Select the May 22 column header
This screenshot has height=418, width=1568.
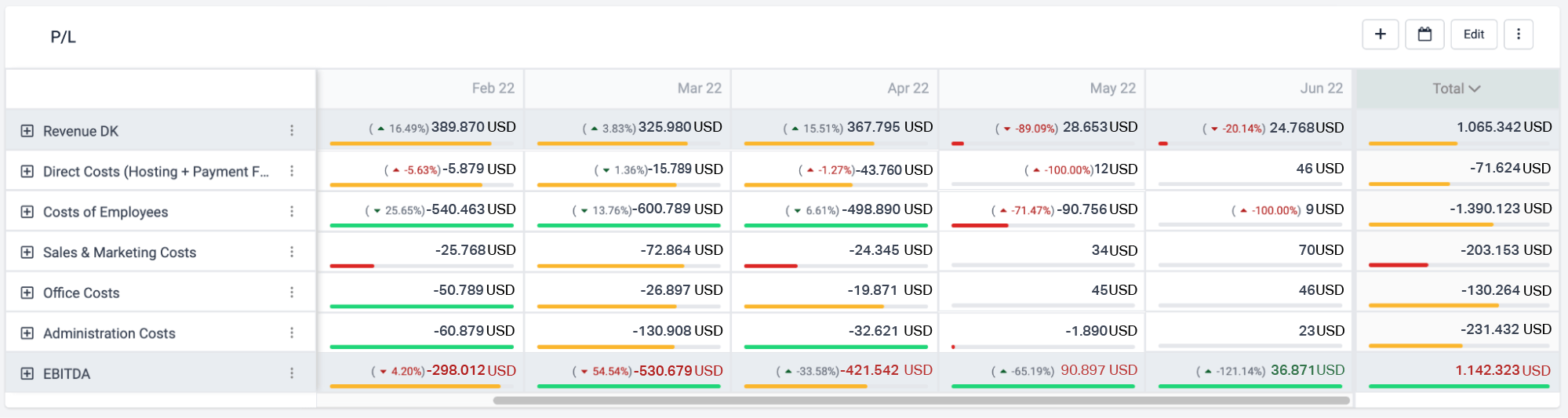coord(1112,89)
